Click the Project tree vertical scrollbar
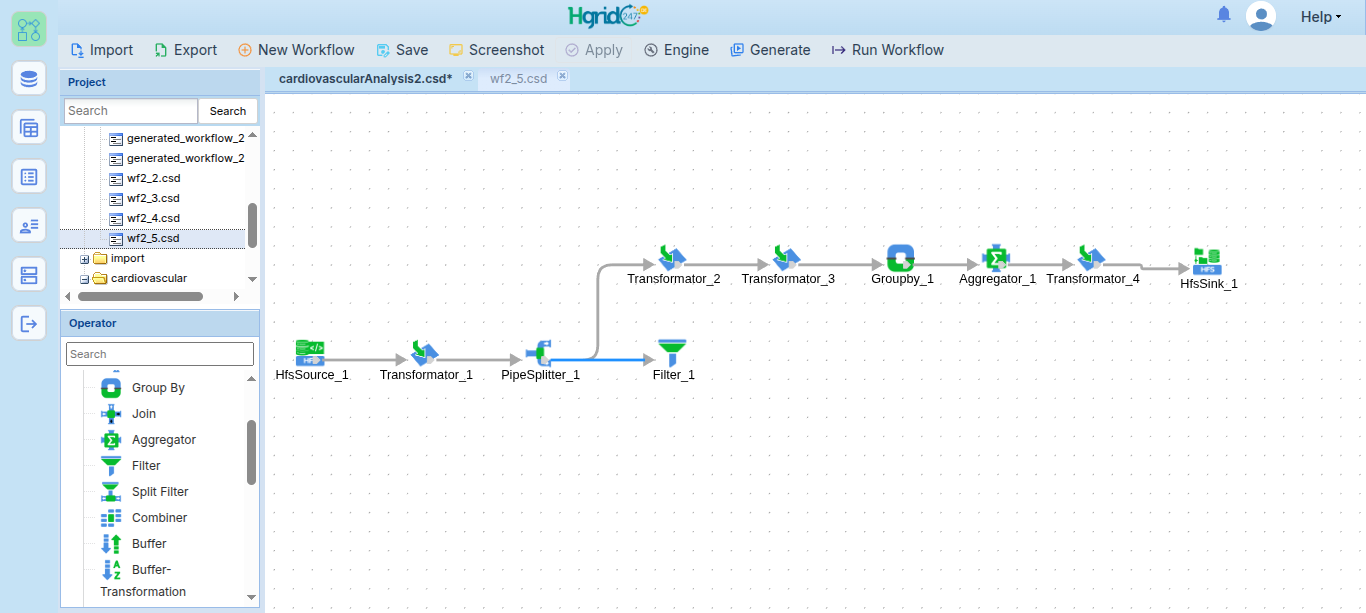 252,225
